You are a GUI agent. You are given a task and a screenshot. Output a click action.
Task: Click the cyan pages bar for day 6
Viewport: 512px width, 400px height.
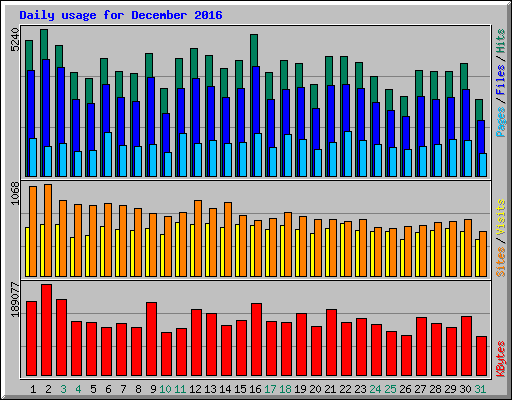[108, 154]
